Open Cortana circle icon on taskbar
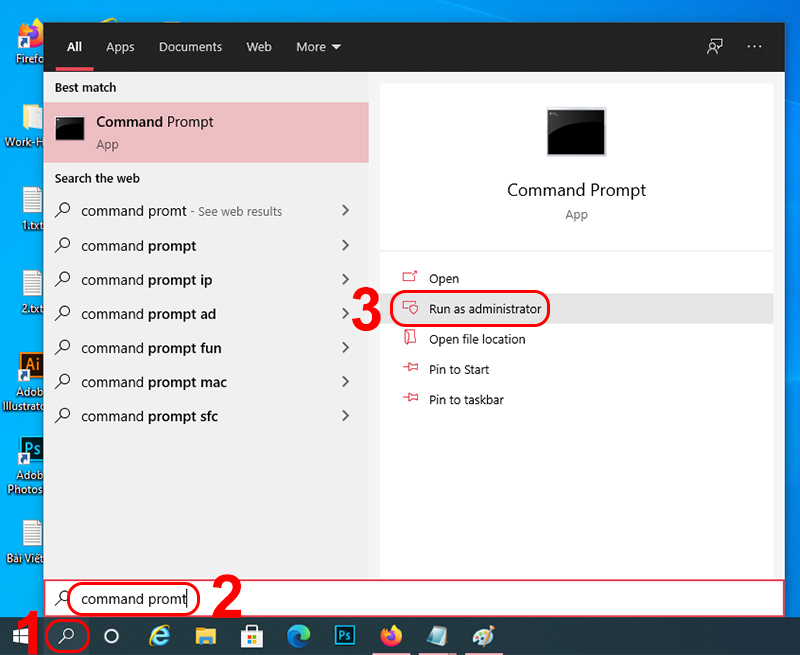Image resolution: width=800 pixels, height=655 pixels. [112, 636]
